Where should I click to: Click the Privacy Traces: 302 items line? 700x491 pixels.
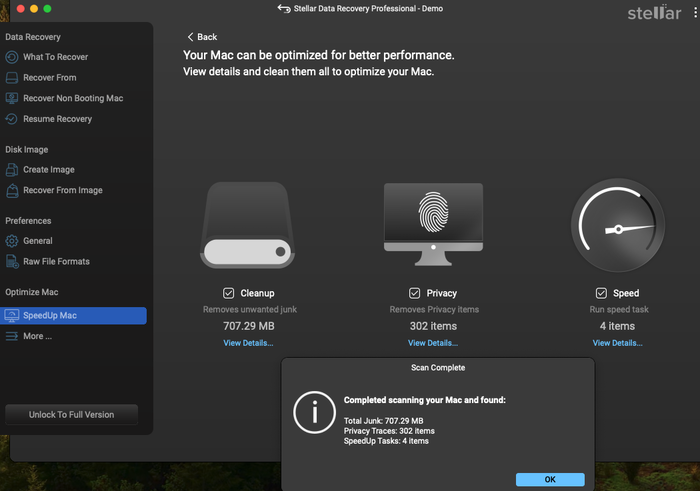(389, 431)
